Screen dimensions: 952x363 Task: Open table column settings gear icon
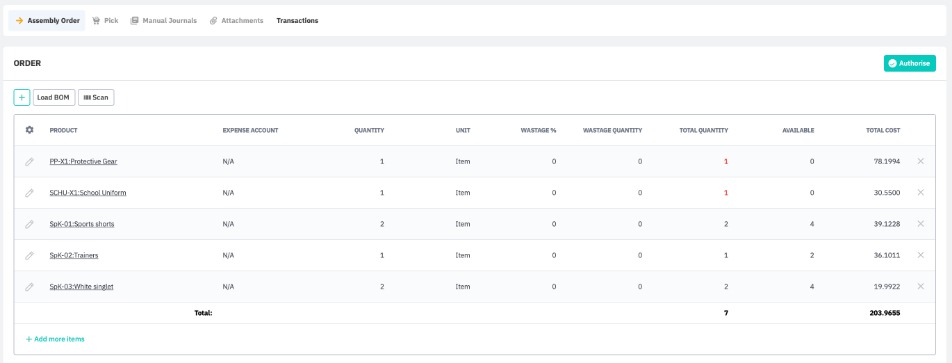(x=29, y=130)
